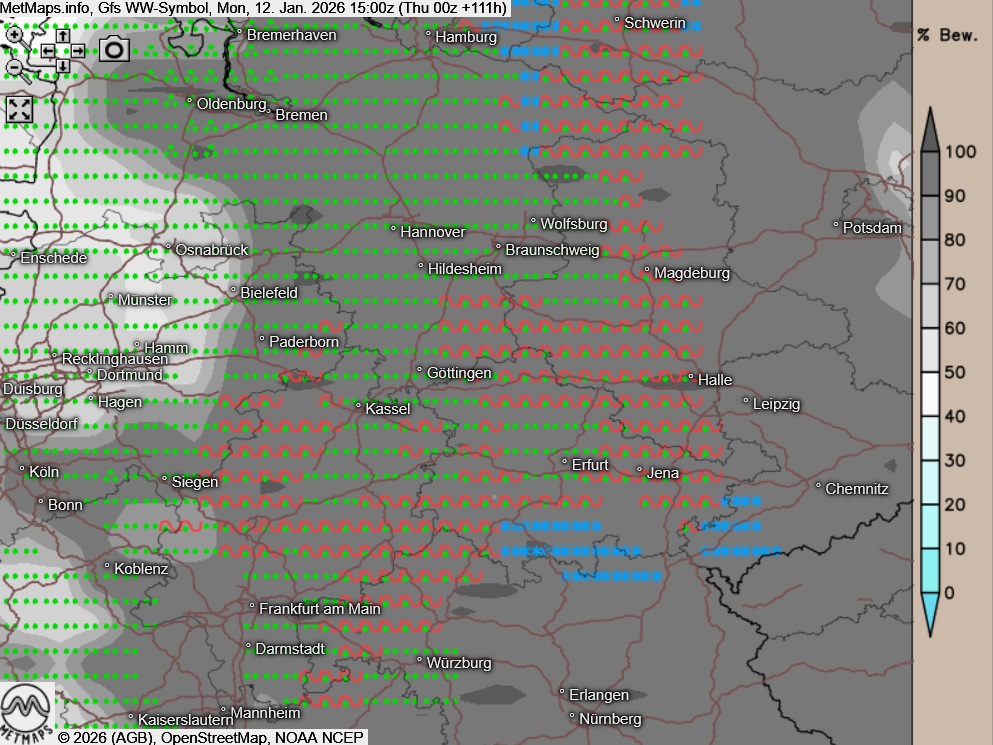The height and width of the screenshot is (745, 993).
Task: Zoom out with the minus magnifier
Action: tap(14, 68)
